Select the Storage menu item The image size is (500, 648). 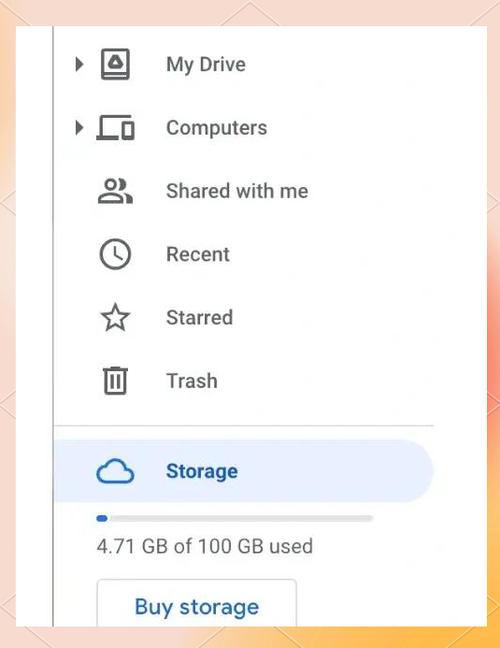[x=244, y=471]
